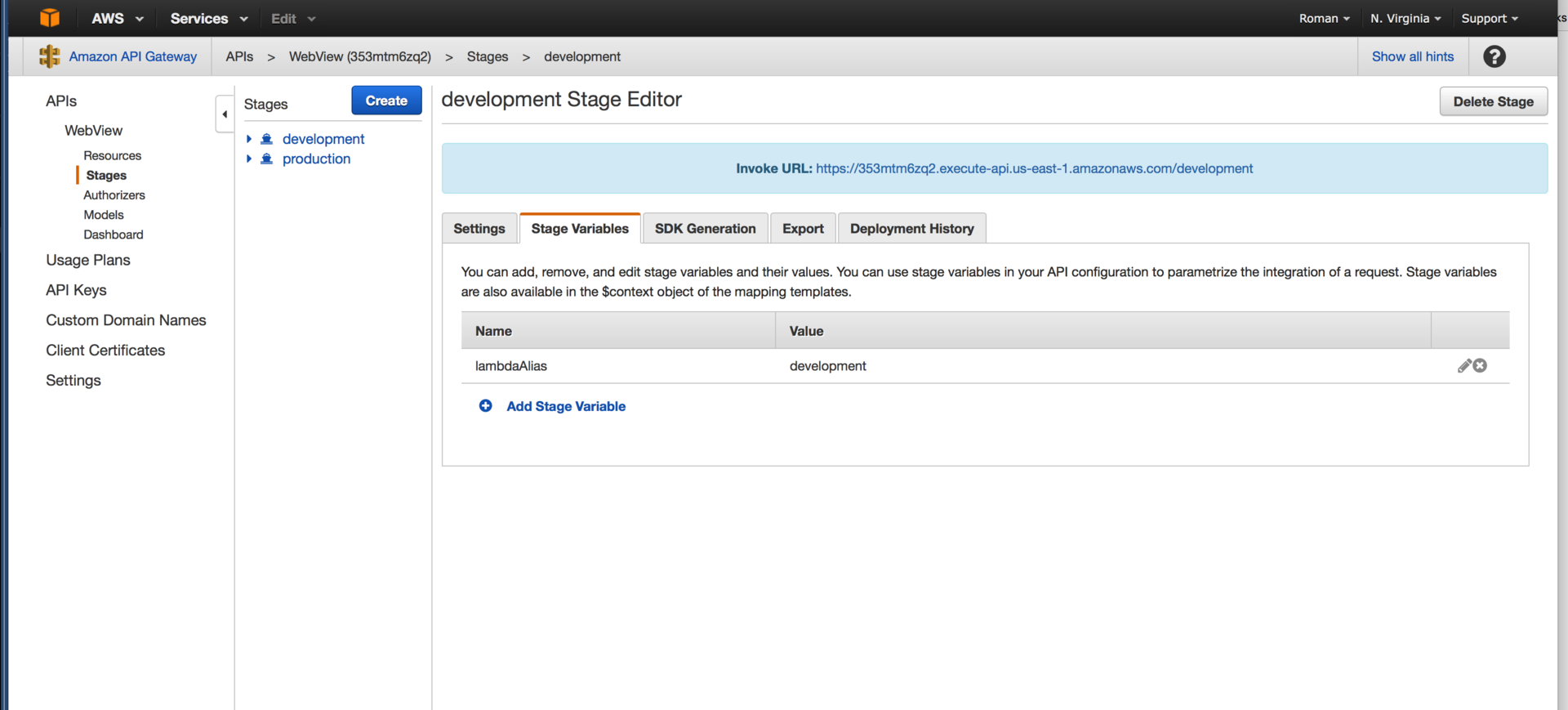Screen dimensions: 1568x710
Task: Select the production stage in tree
Action: tap(316, 159)
